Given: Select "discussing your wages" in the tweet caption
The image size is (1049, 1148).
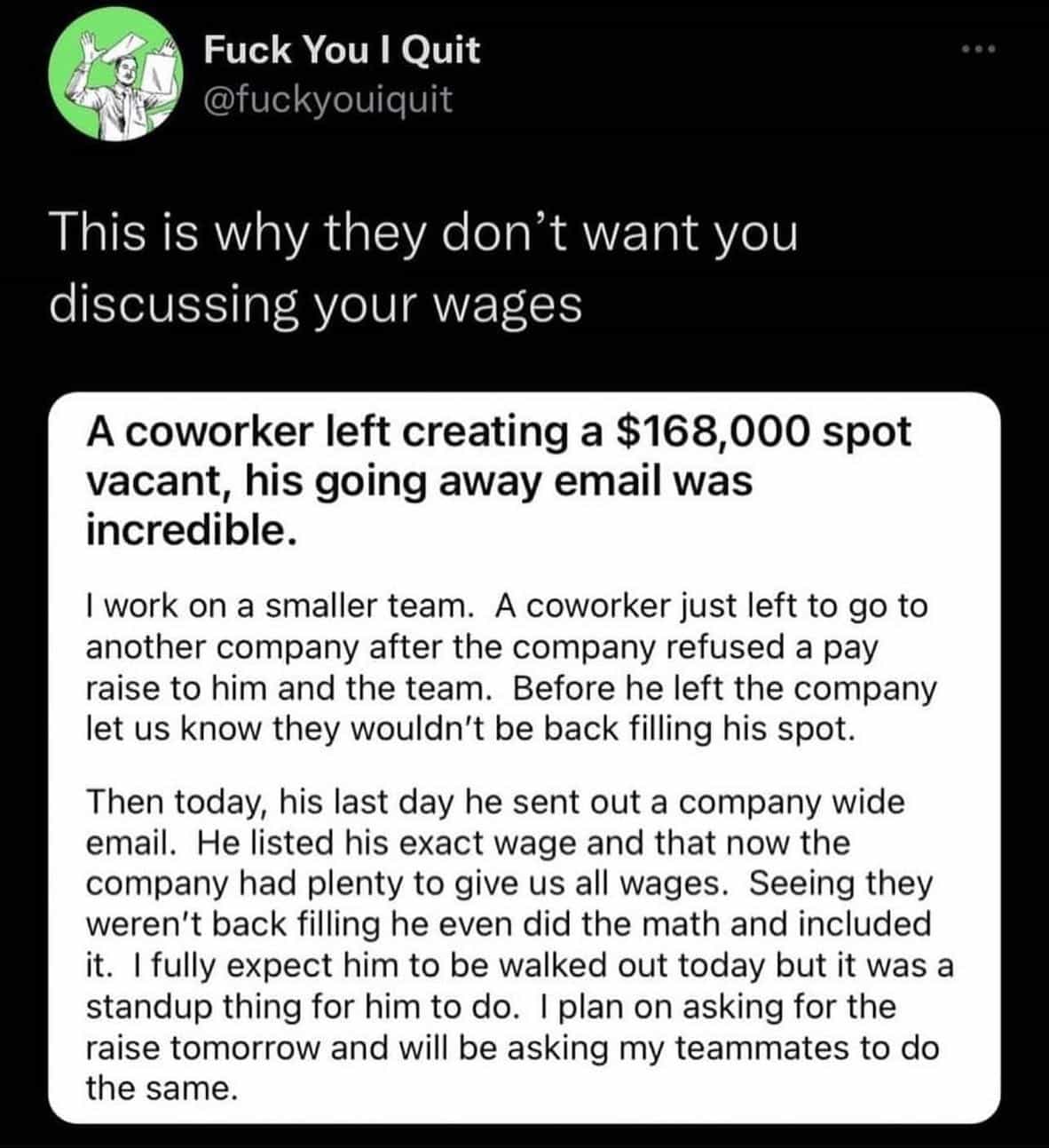Looking at the screenshot, I should pos(316,304).
